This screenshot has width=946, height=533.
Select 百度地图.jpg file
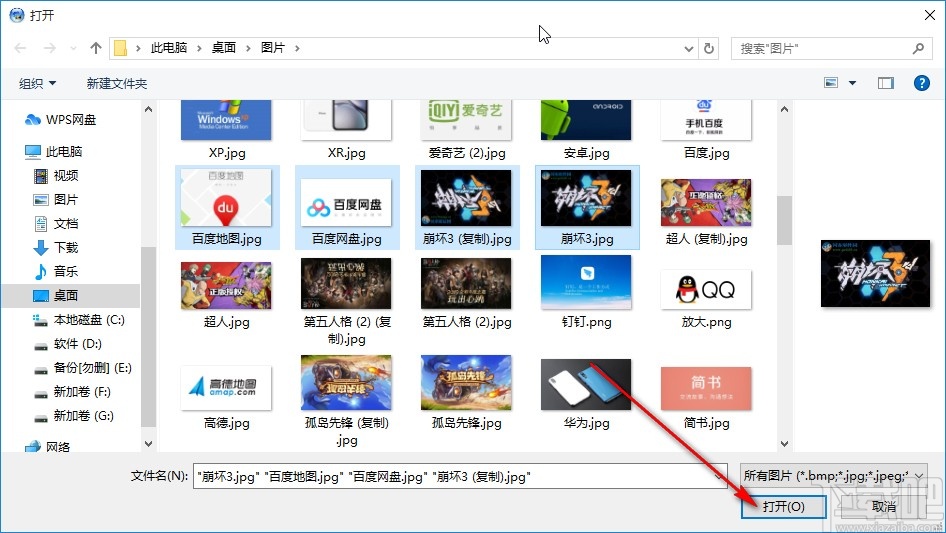227,207
